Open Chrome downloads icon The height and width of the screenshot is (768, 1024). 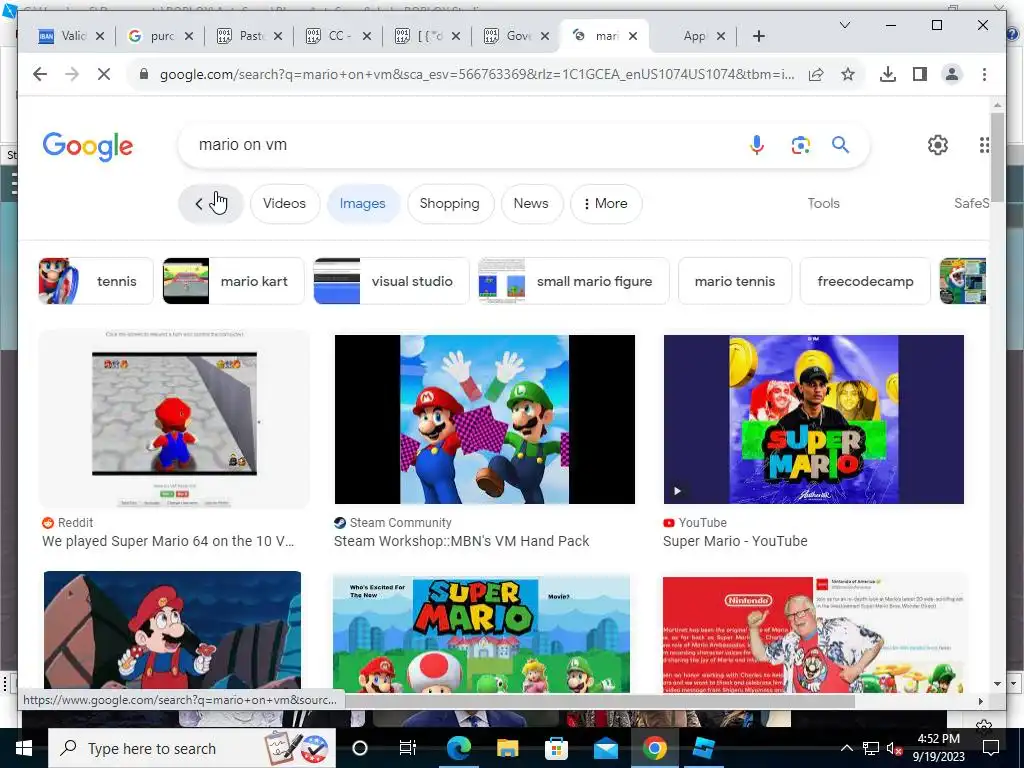[x=888, y=74]
